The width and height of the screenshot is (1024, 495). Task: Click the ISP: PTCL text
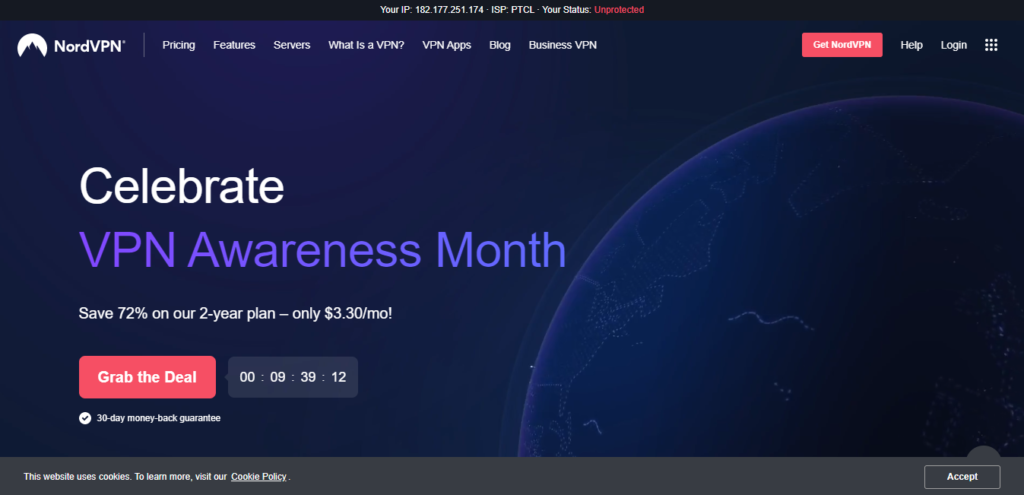[x=512, y=10]
